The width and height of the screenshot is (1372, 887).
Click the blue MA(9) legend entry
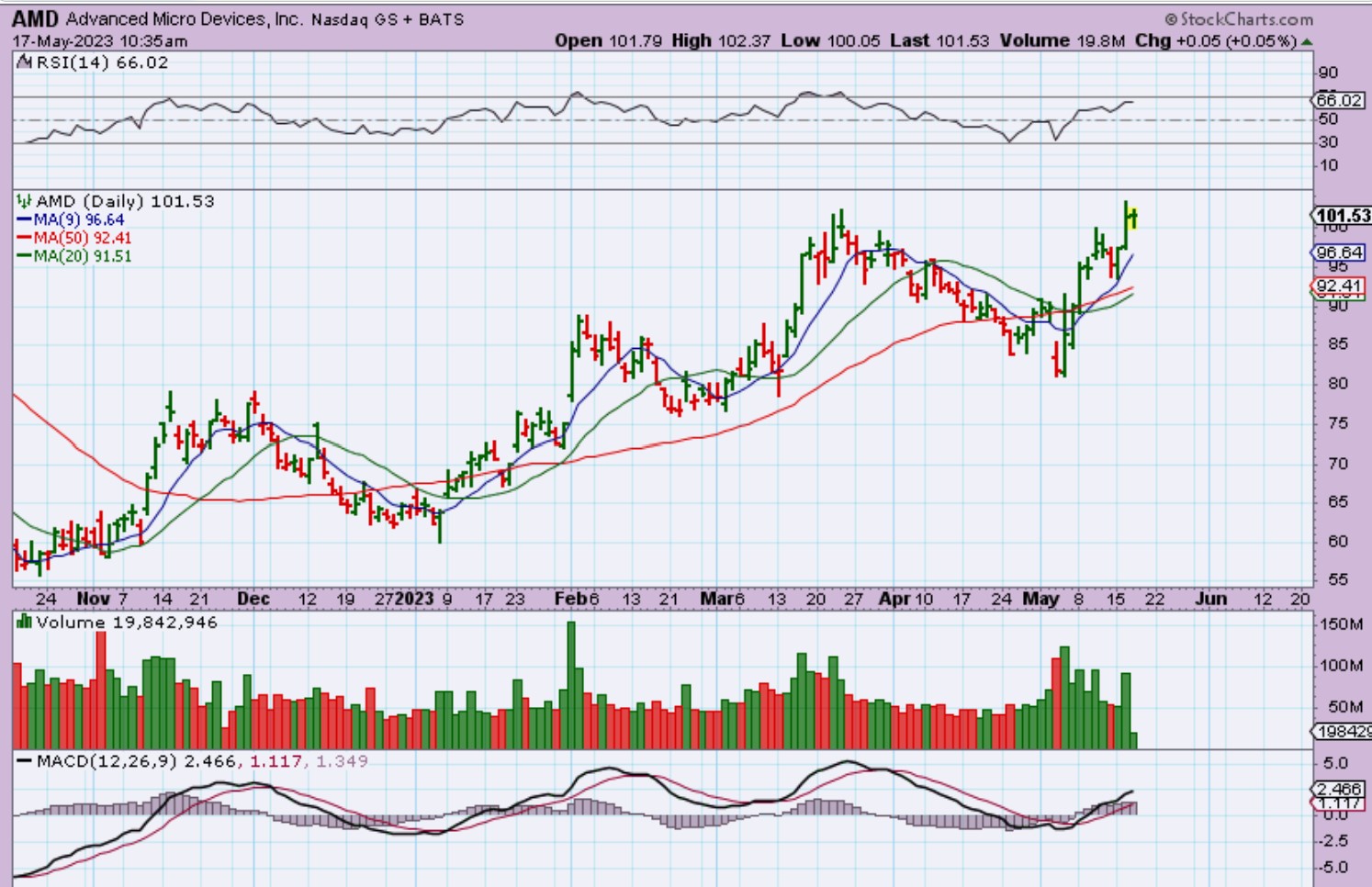pyautogui.click(x=71, y=219)
